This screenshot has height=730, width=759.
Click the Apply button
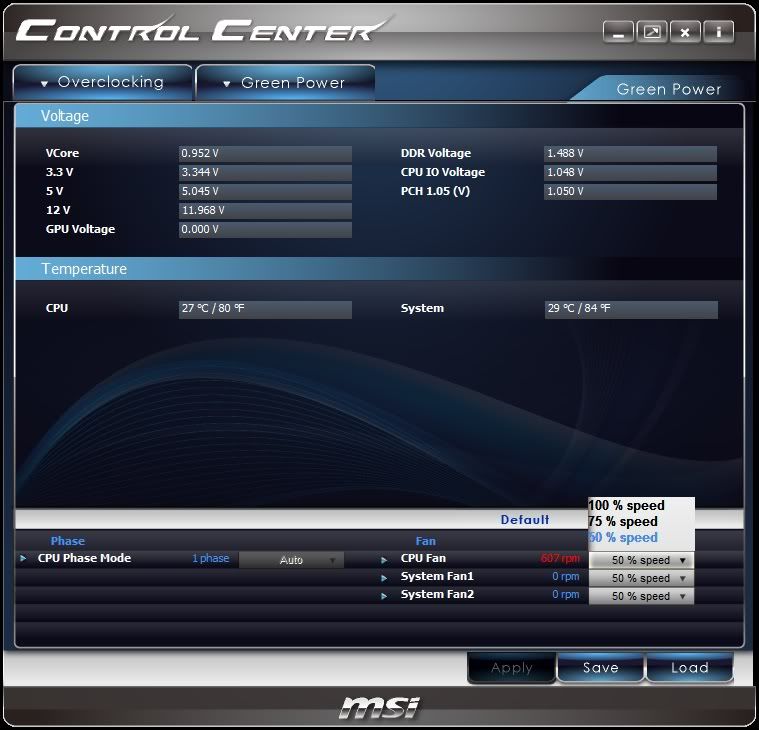click(512, 668)
